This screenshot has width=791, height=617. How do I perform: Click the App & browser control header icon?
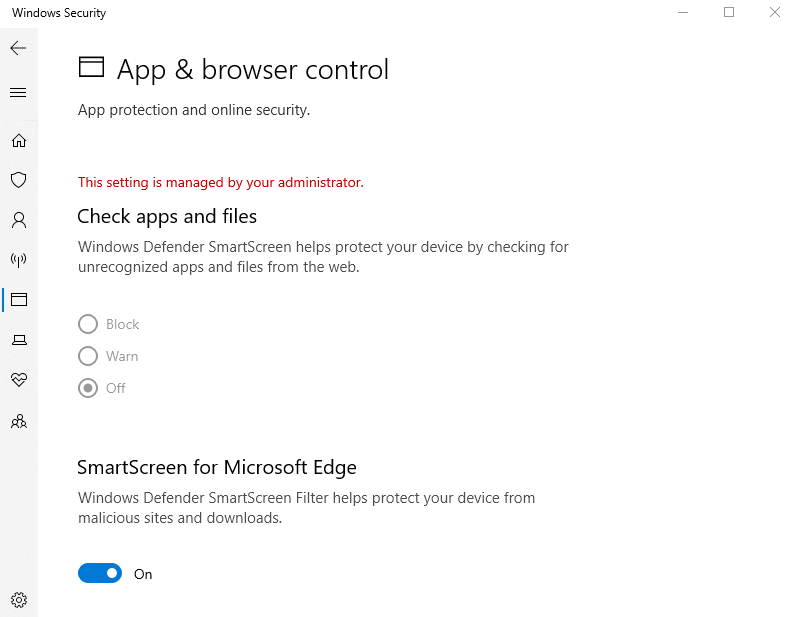(91, 67)
